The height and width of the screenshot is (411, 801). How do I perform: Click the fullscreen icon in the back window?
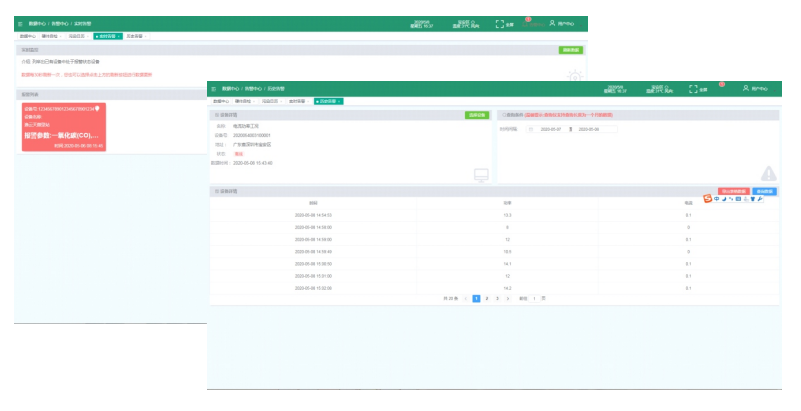pyautogui.click(x=500, y=24)
